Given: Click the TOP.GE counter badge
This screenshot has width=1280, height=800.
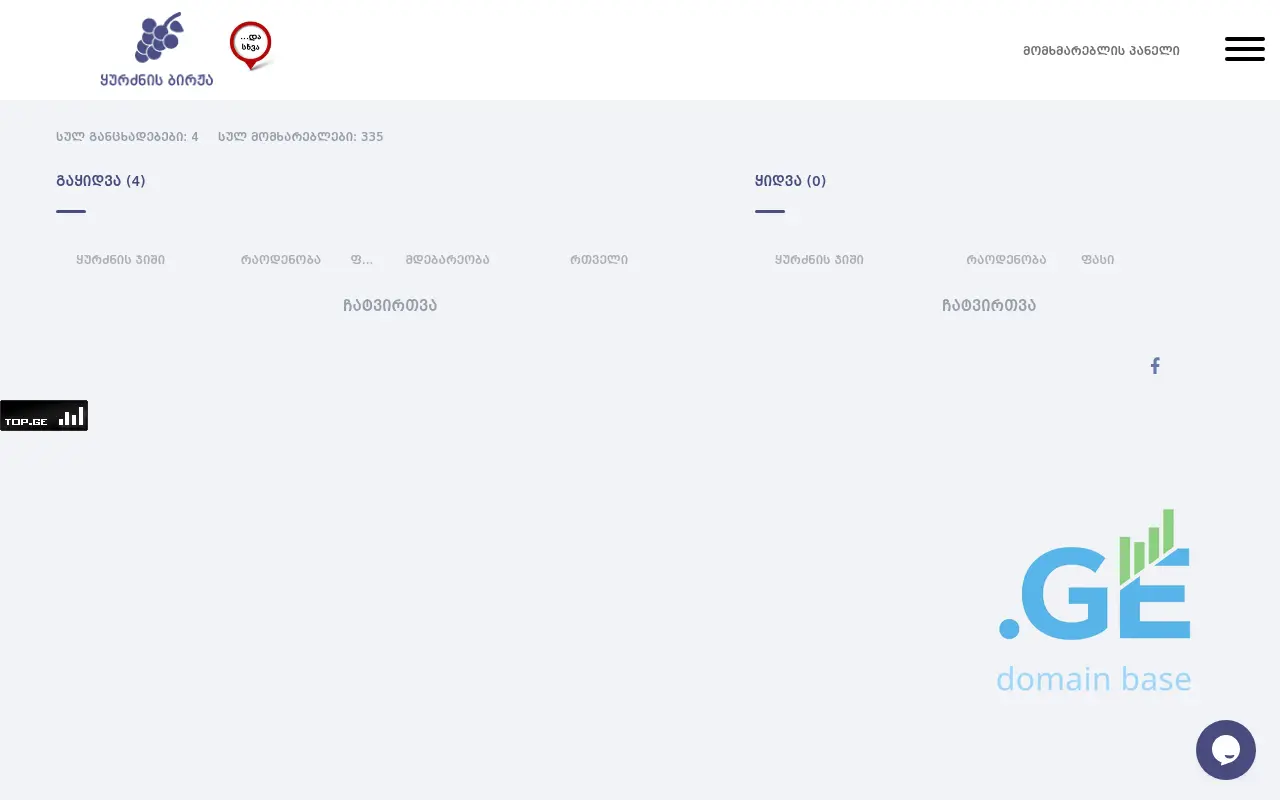Looking at the screenshot, I should (44, 416).
